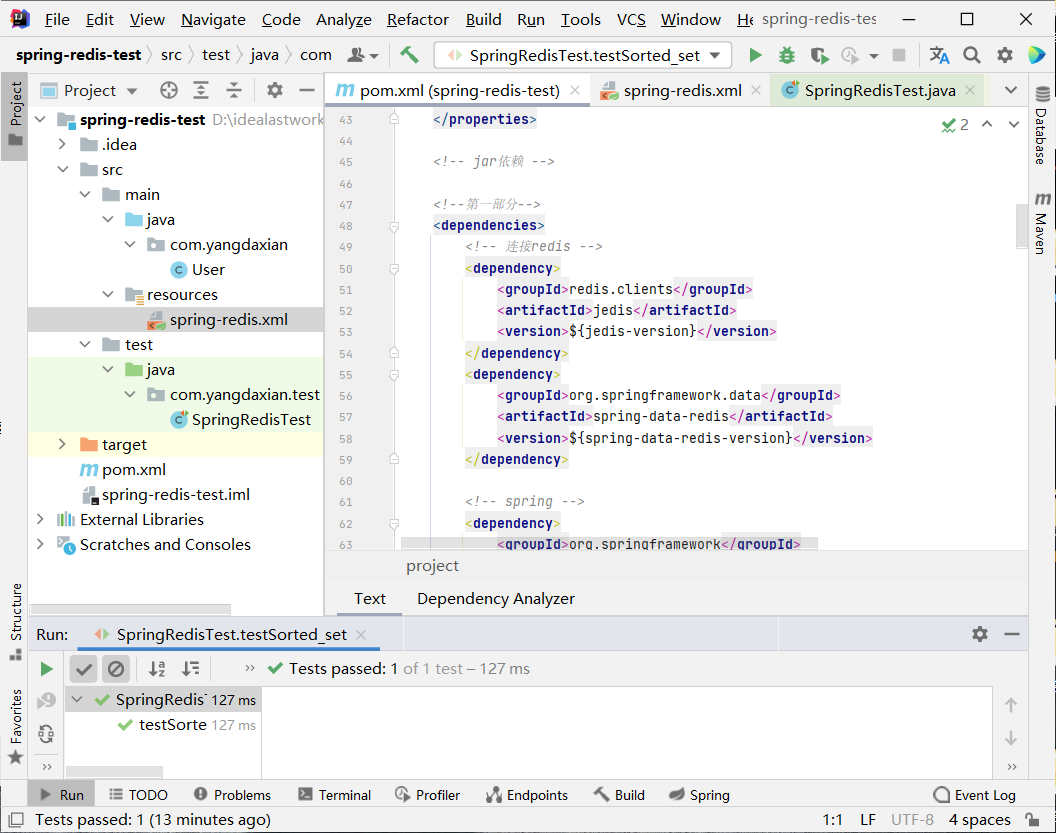
Task: Hide the Run tool window
Action: point(1012,634)
